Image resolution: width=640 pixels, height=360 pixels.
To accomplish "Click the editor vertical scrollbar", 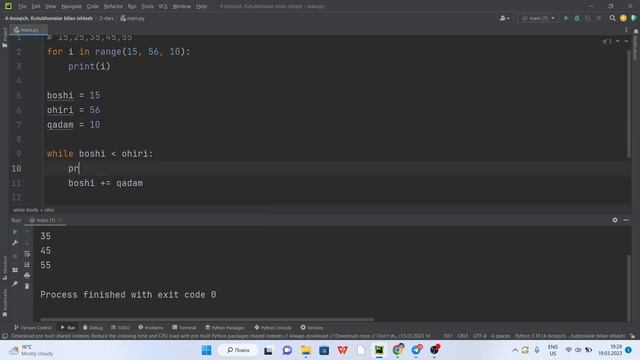I will [x=629, y=104].
